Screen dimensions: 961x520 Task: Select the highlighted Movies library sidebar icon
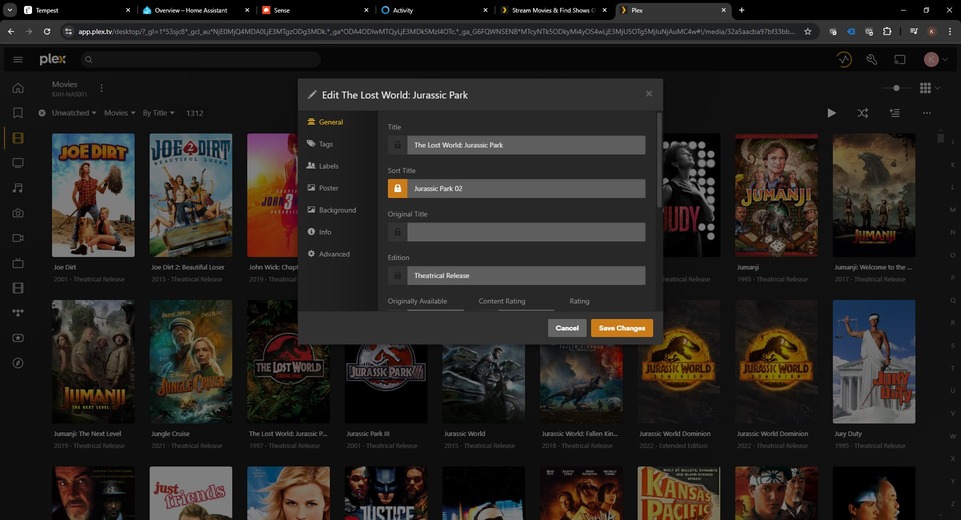pyautogui.click(x=18, y=138)
